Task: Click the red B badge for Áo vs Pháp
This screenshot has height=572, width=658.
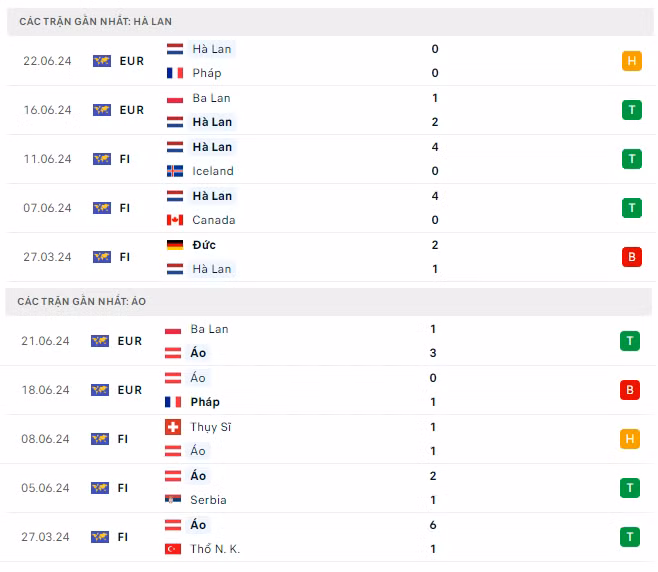Action: click(630, 390)
